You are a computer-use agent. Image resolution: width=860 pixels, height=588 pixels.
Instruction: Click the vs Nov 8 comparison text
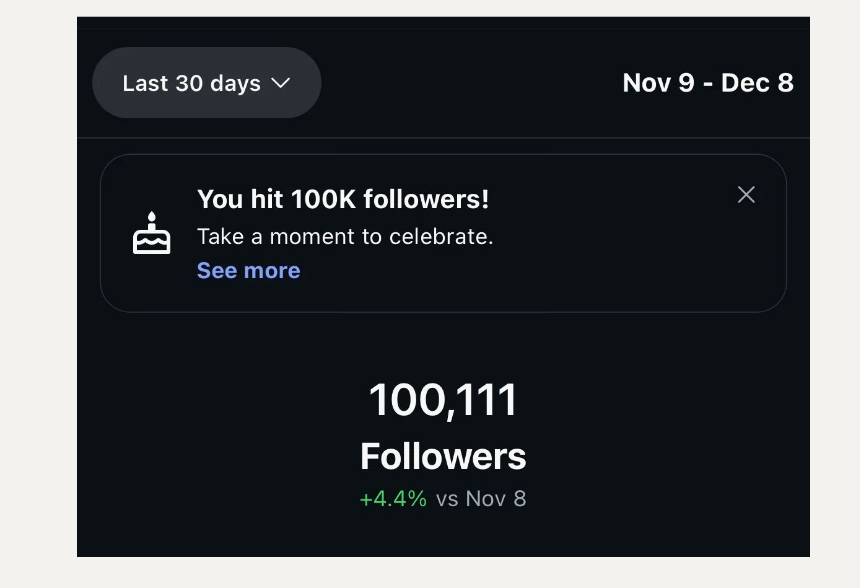[x=481, y=498]
